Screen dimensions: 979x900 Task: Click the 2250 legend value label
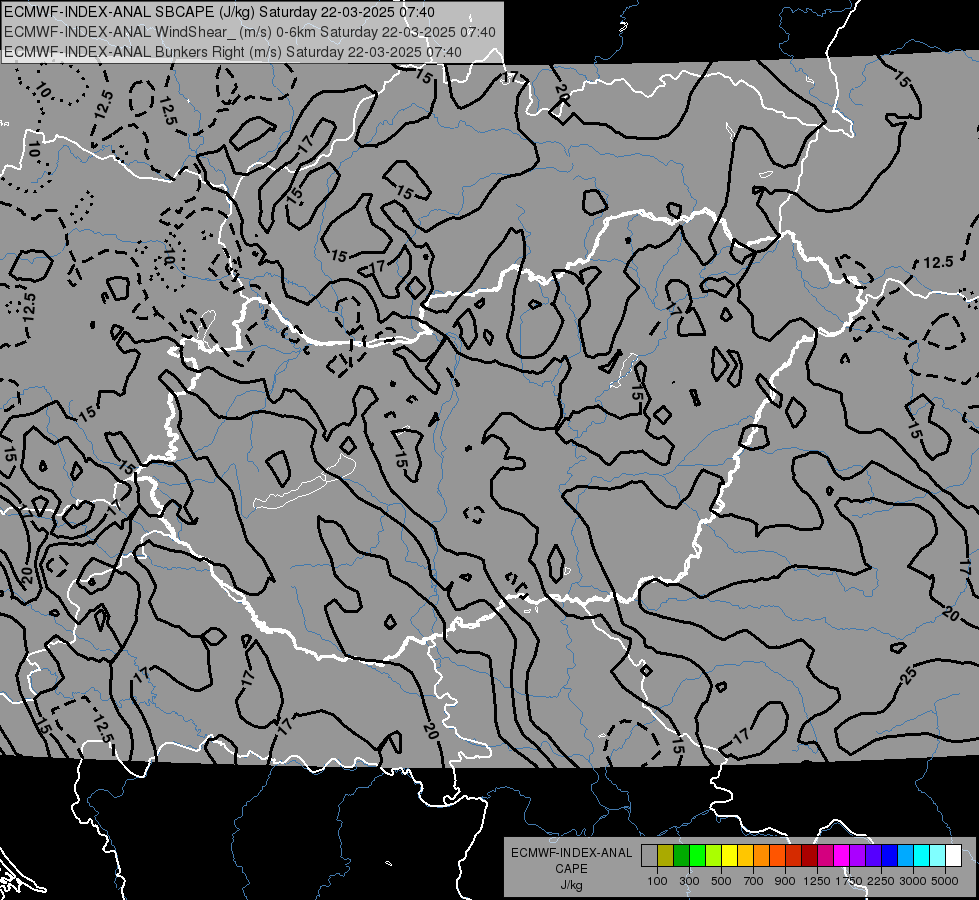881,881
